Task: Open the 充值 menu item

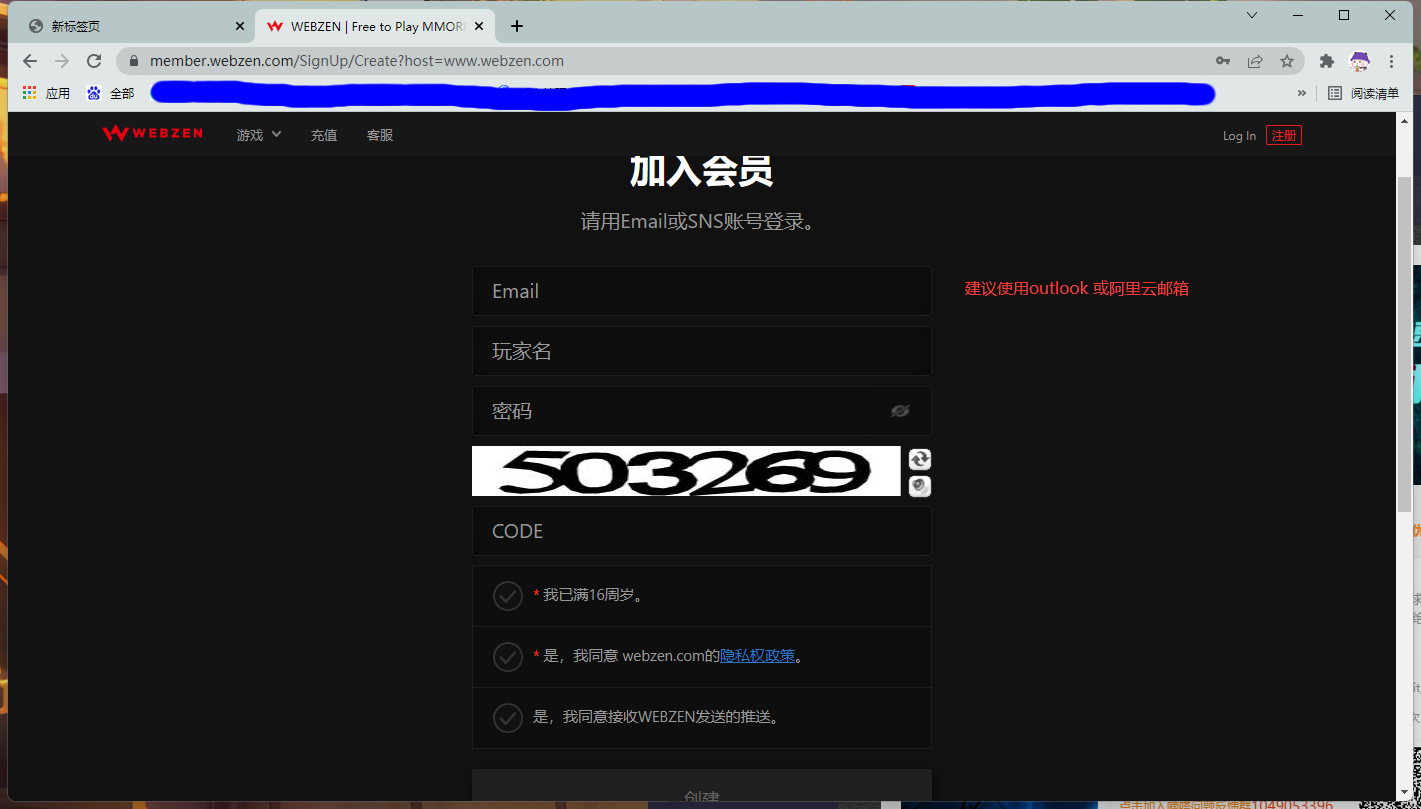Action: tap(324, 135)
